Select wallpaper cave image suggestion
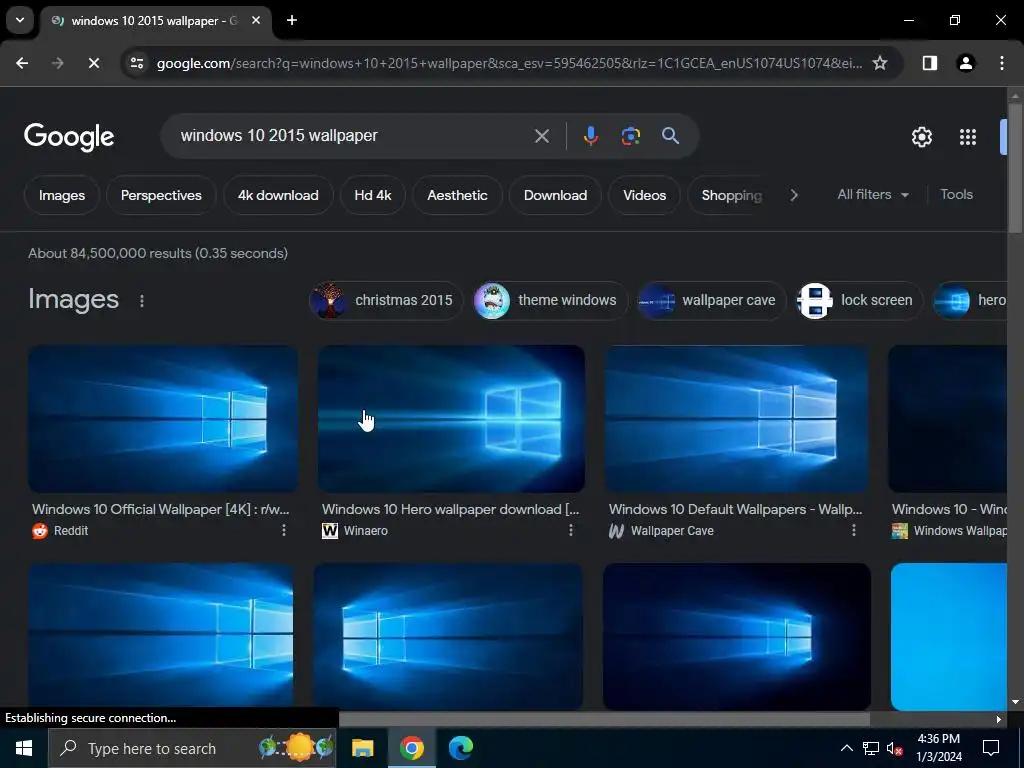The height and width of the screenshot is (768, 1024). [x=711, y=300]
